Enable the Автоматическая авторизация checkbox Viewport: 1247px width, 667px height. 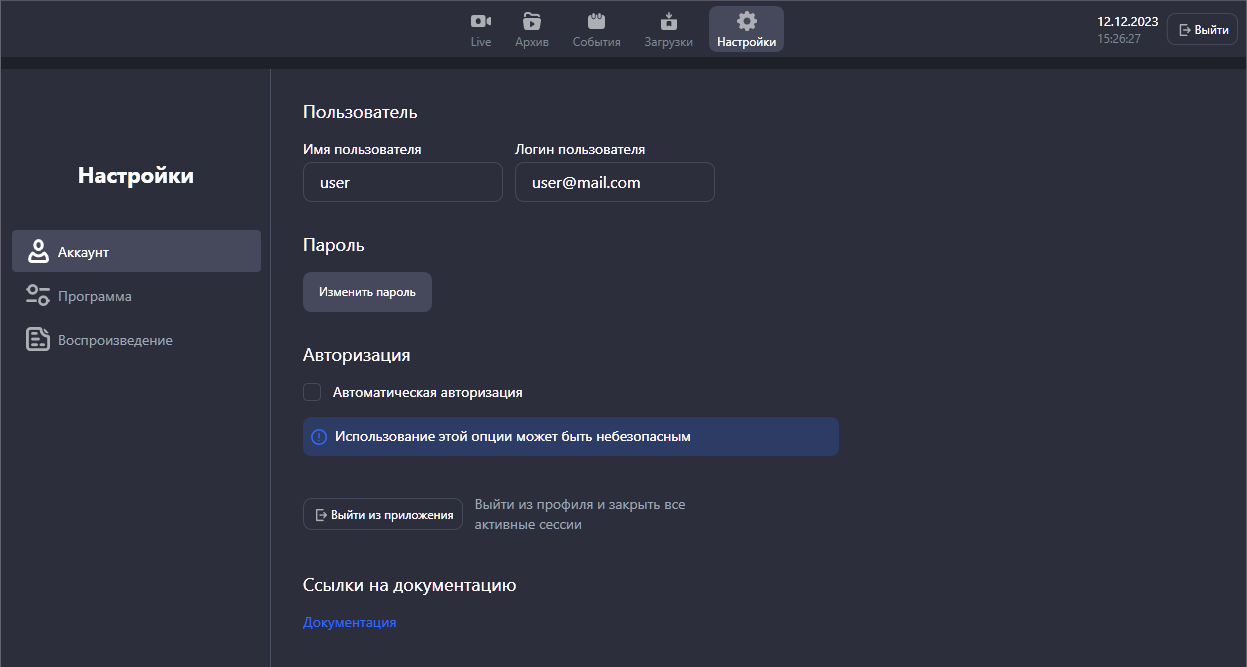tap(312, 392)
